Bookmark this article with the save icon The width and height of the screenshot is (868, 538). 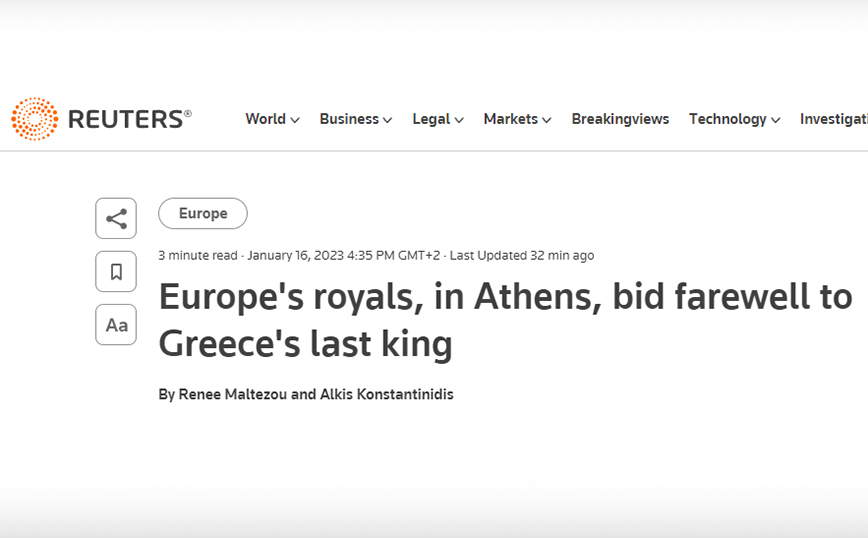116,272
